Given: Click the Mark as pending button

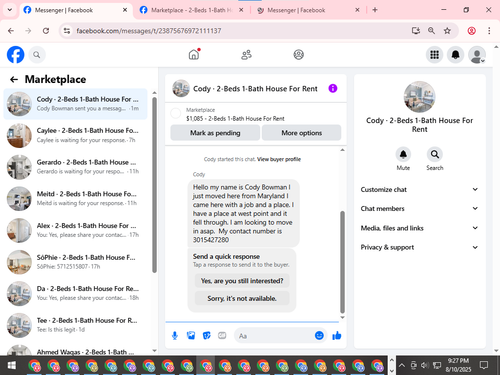Looking at the screenshot, I should [215, 133].
